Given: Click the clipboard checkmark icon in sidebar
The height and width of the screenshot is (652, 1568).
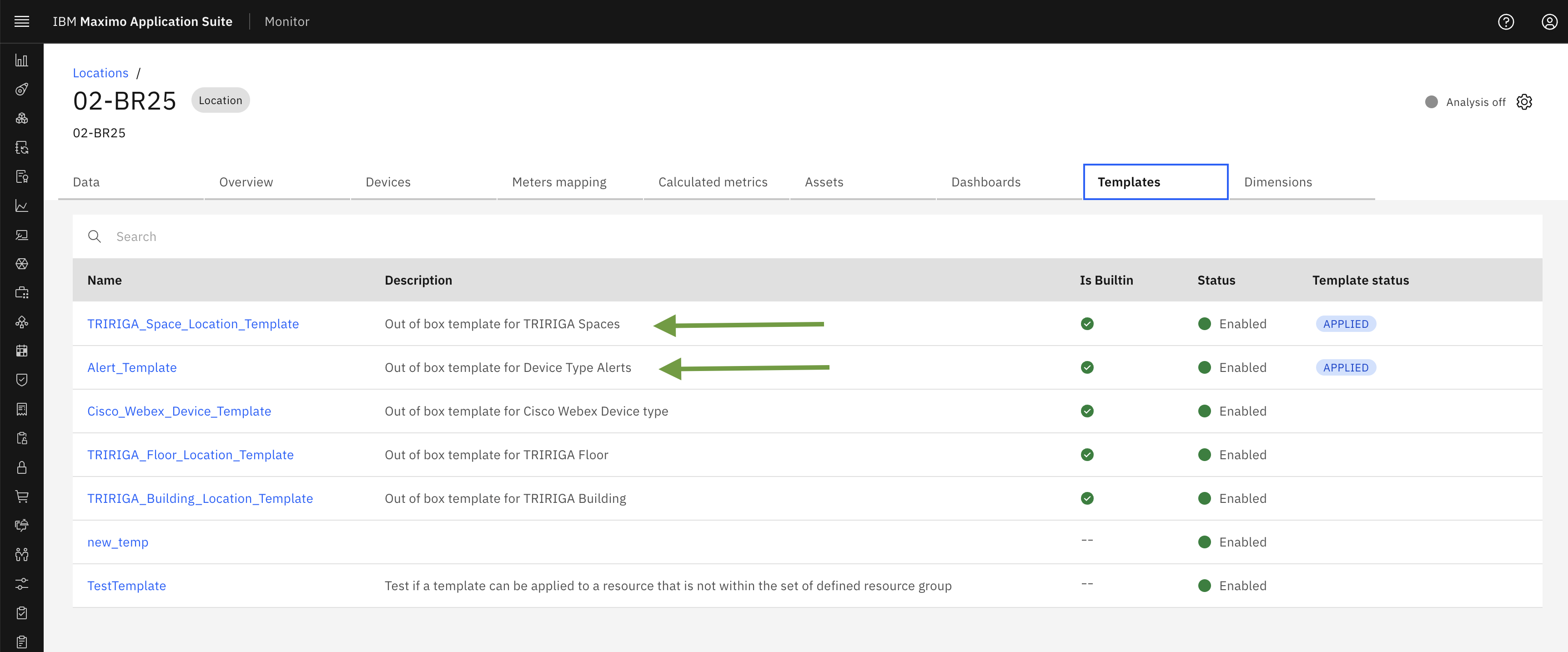Looking at the screenshot, I should pos(22,613).
